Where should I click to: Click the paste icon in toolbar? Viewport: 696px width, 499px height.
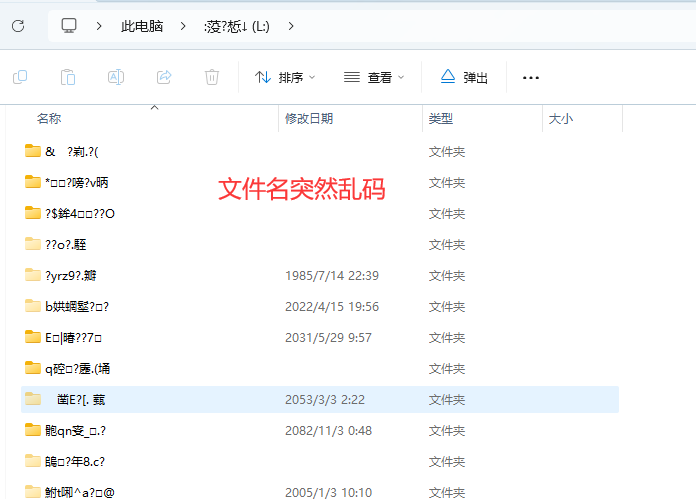coord(68,77)
